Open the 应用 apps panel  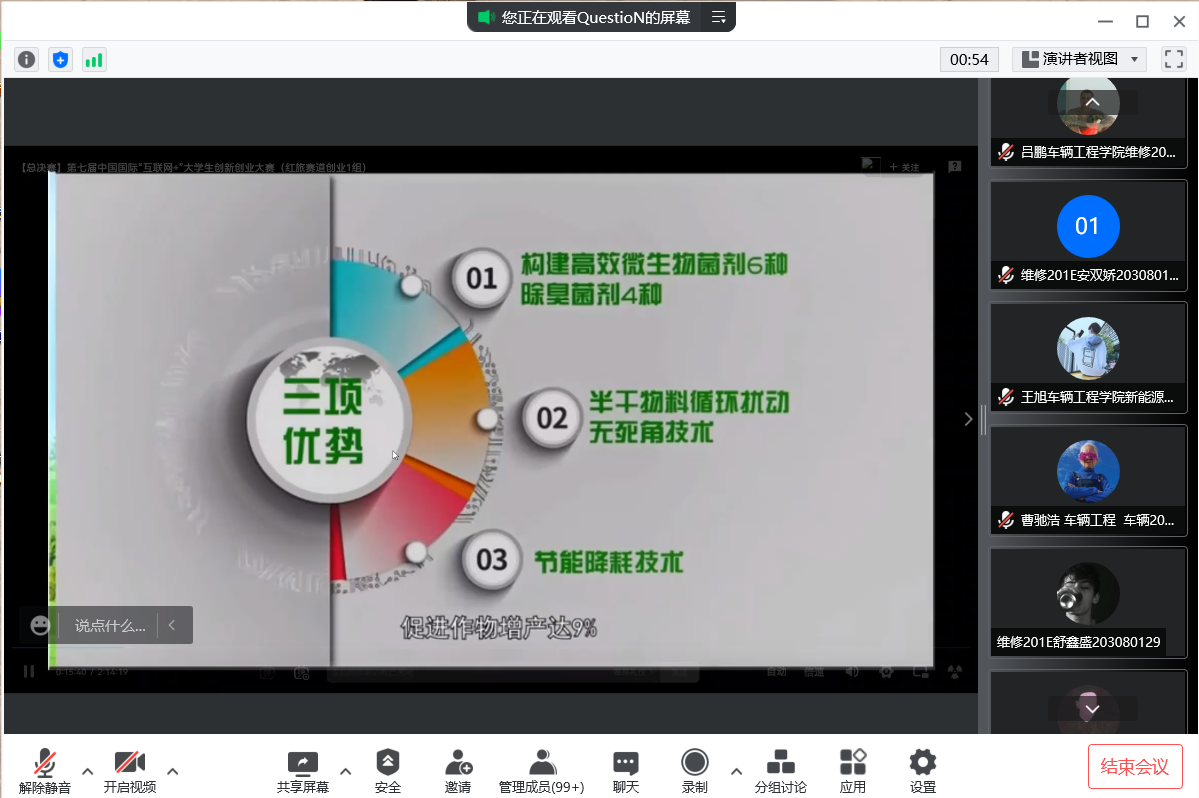tap(853, 771)
